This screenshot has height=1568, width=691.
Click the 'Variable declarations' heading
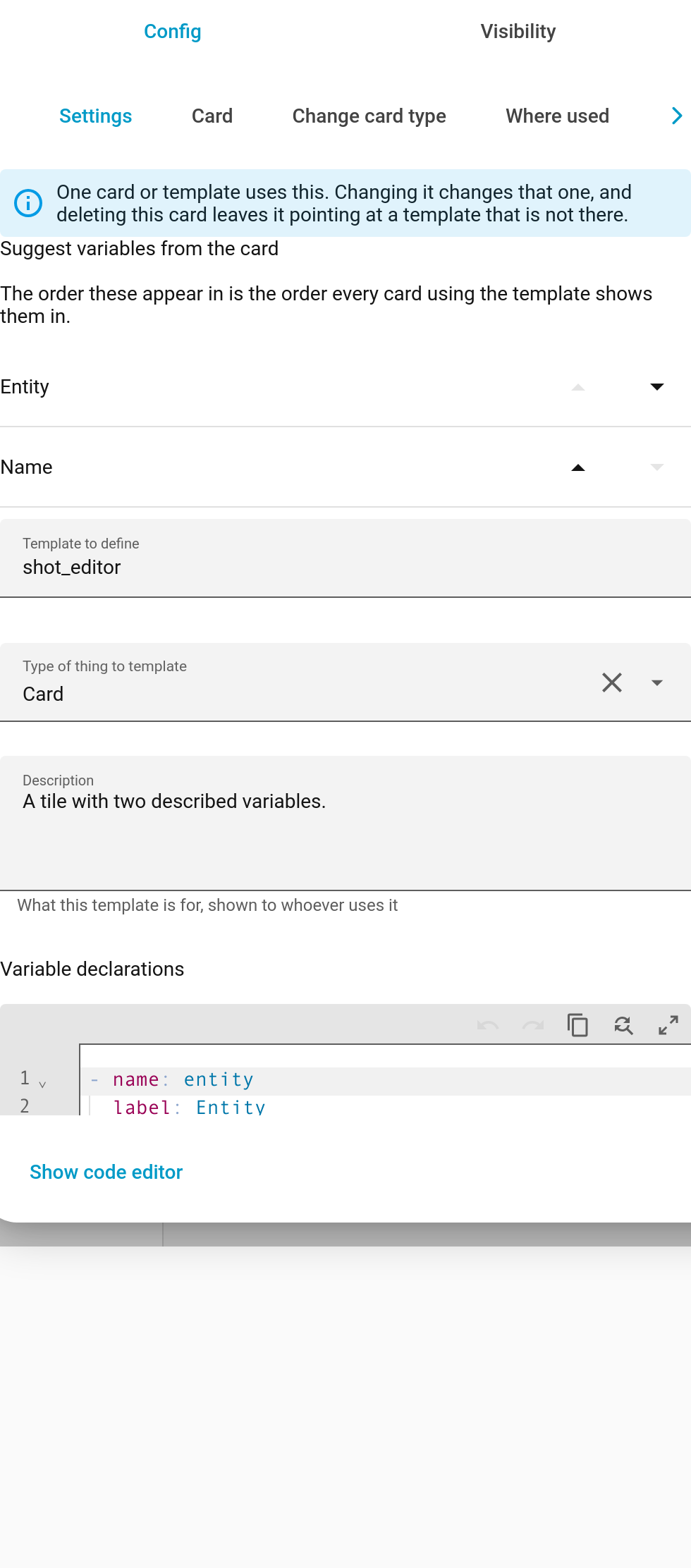[92, 969]
